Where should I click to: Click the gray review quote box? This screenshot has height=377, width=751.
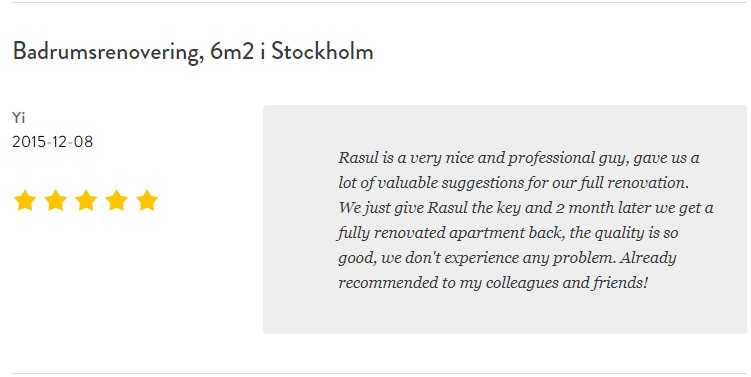pyautogui.click(x=505, y=219)
